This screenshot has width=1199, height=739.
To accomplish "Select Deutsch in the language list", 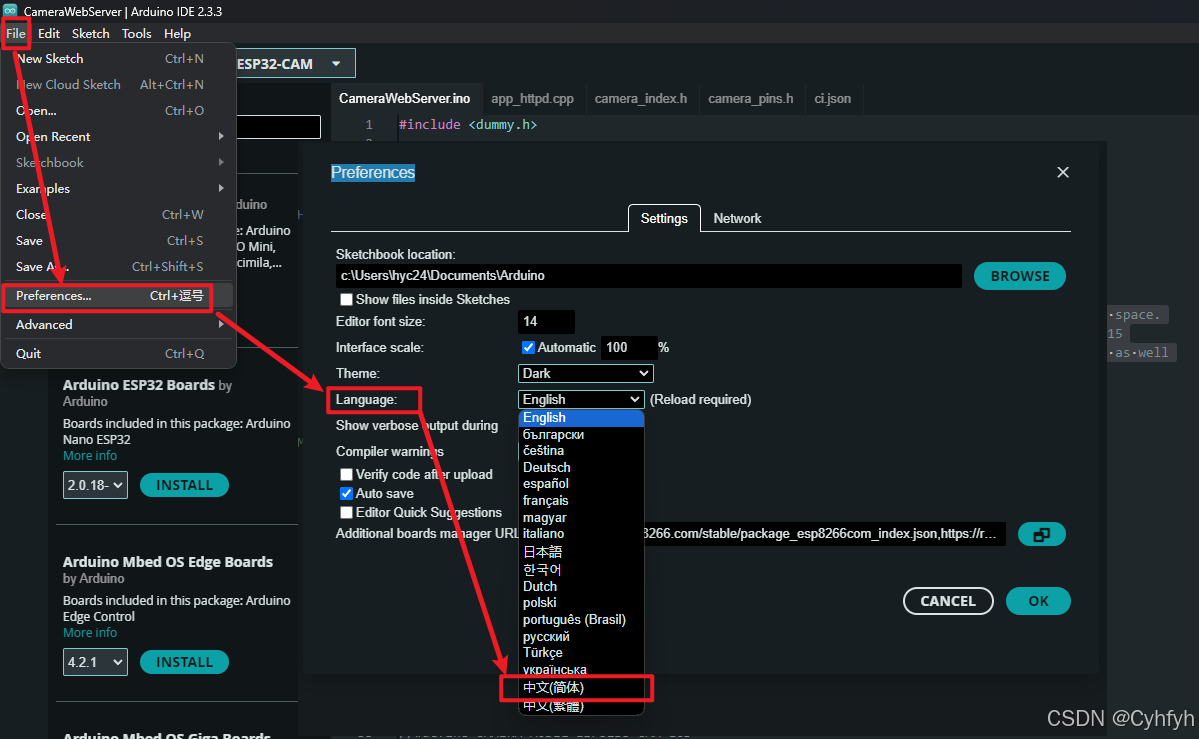I will pyautogui.click(x=581, y=467).
